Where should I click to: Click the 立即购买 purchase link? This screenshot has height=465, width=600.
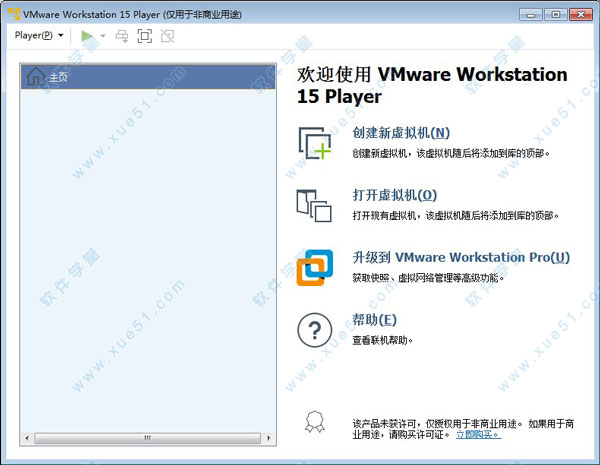[x=478, y=434]
